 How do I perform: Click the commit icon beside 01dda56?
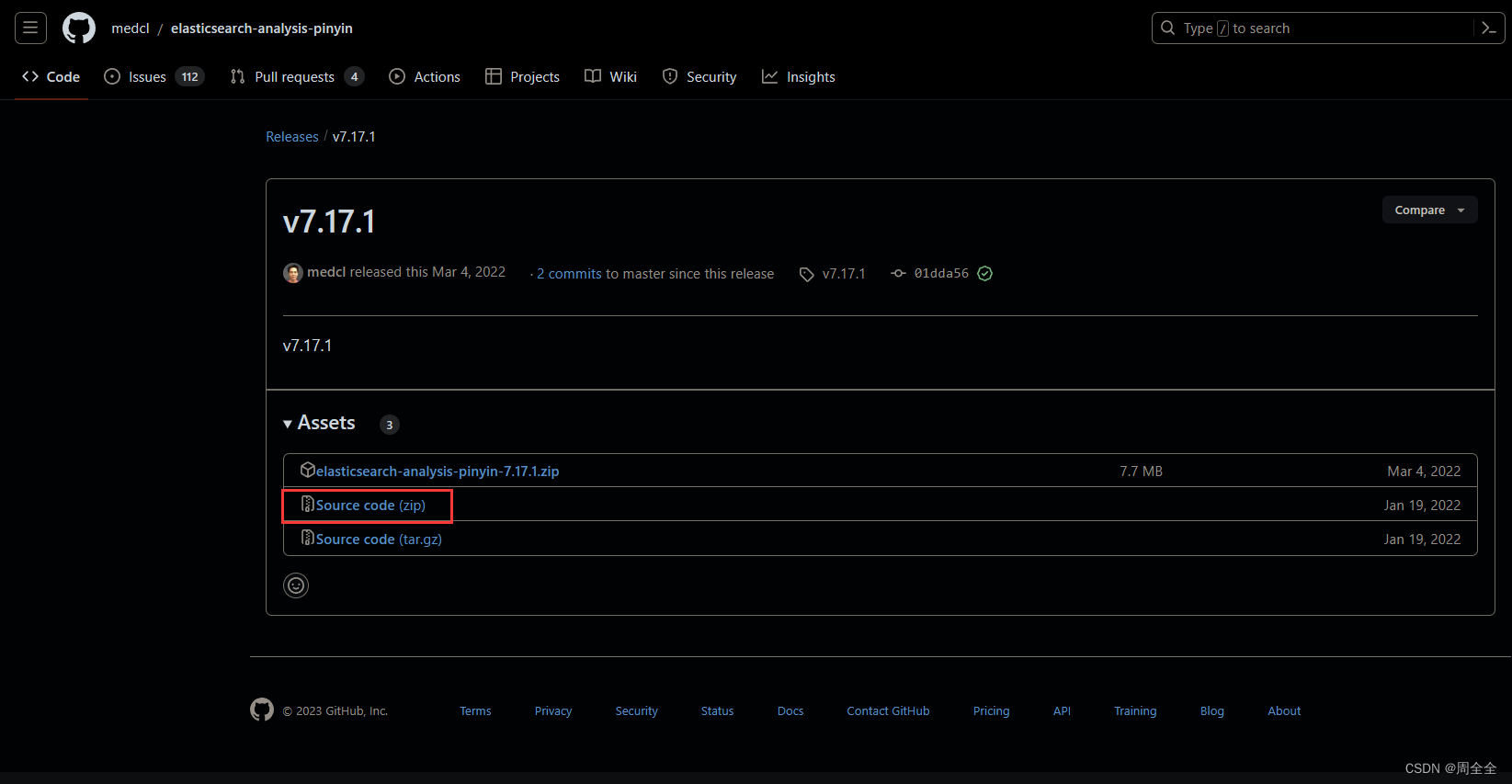(899, 274)
